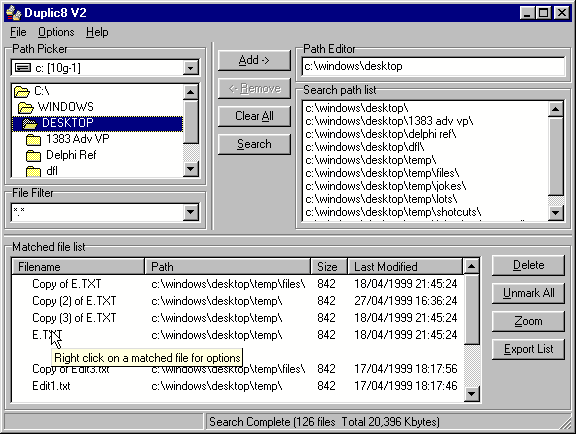This screenshot has width=576, height=434.
Task: Sort by Size column header
Action: 329,267
